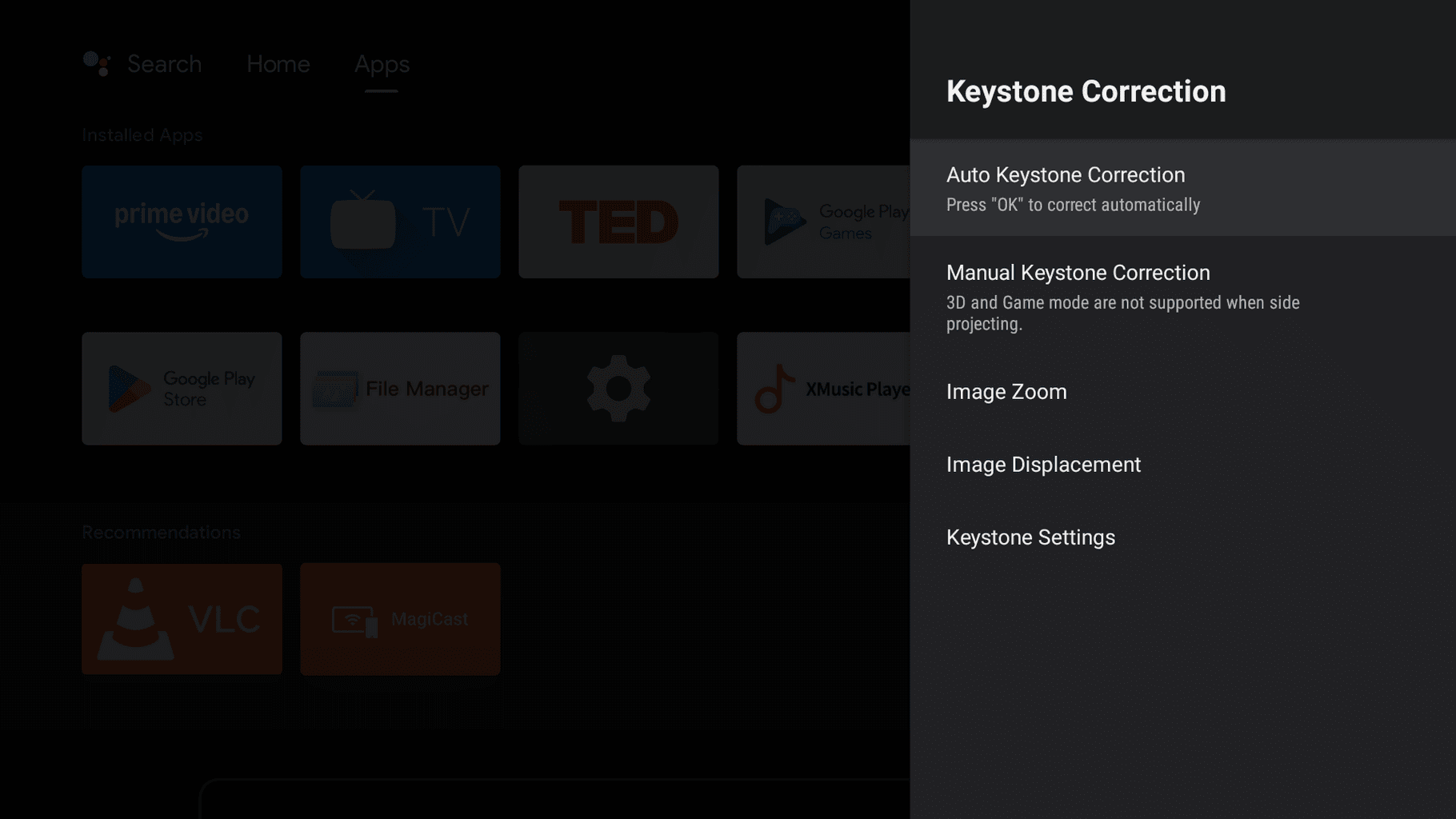Open the TED app tile

[618, 222]
